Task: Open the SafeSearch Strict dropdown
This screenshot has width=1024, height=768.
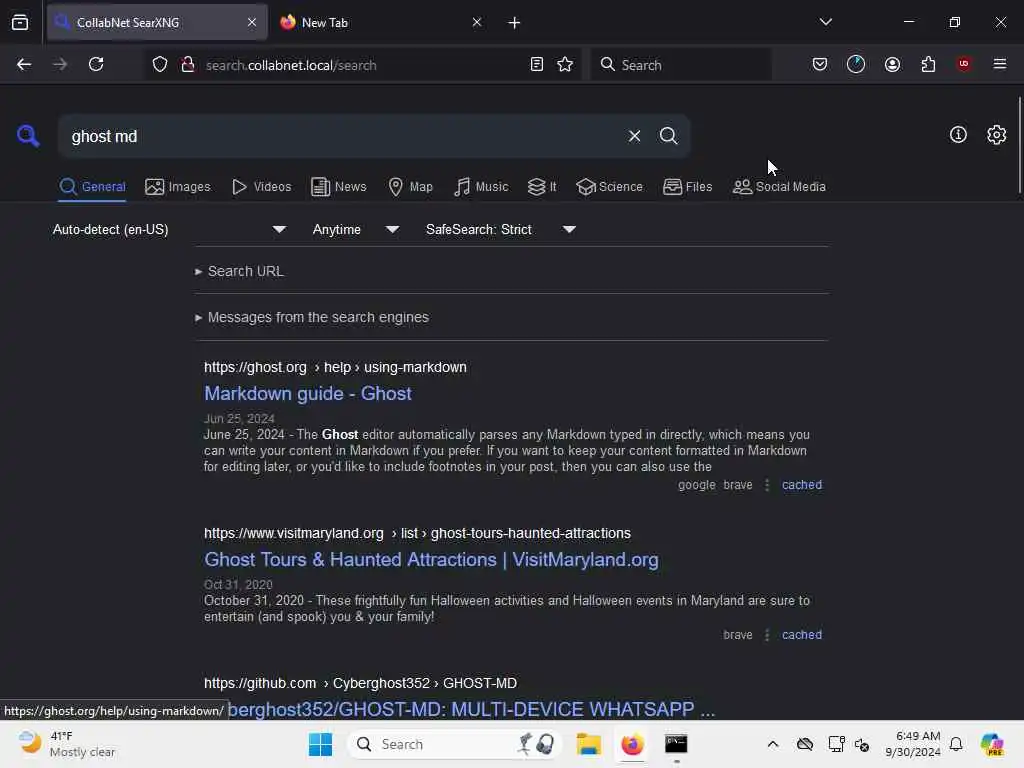Action: [500, 229]
